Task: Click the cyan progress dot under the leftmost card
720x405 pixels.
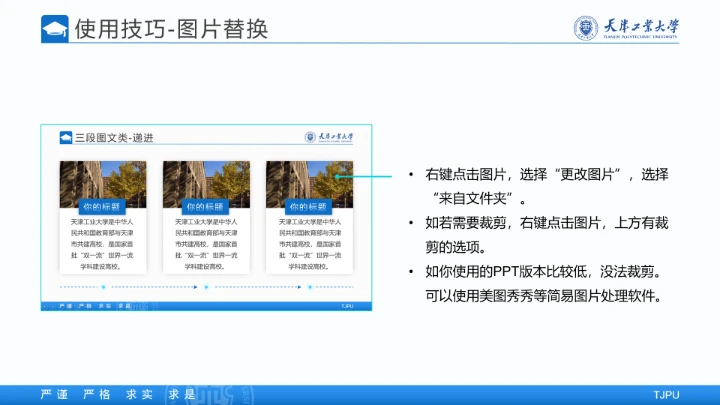Action: [x=103, y=287]
